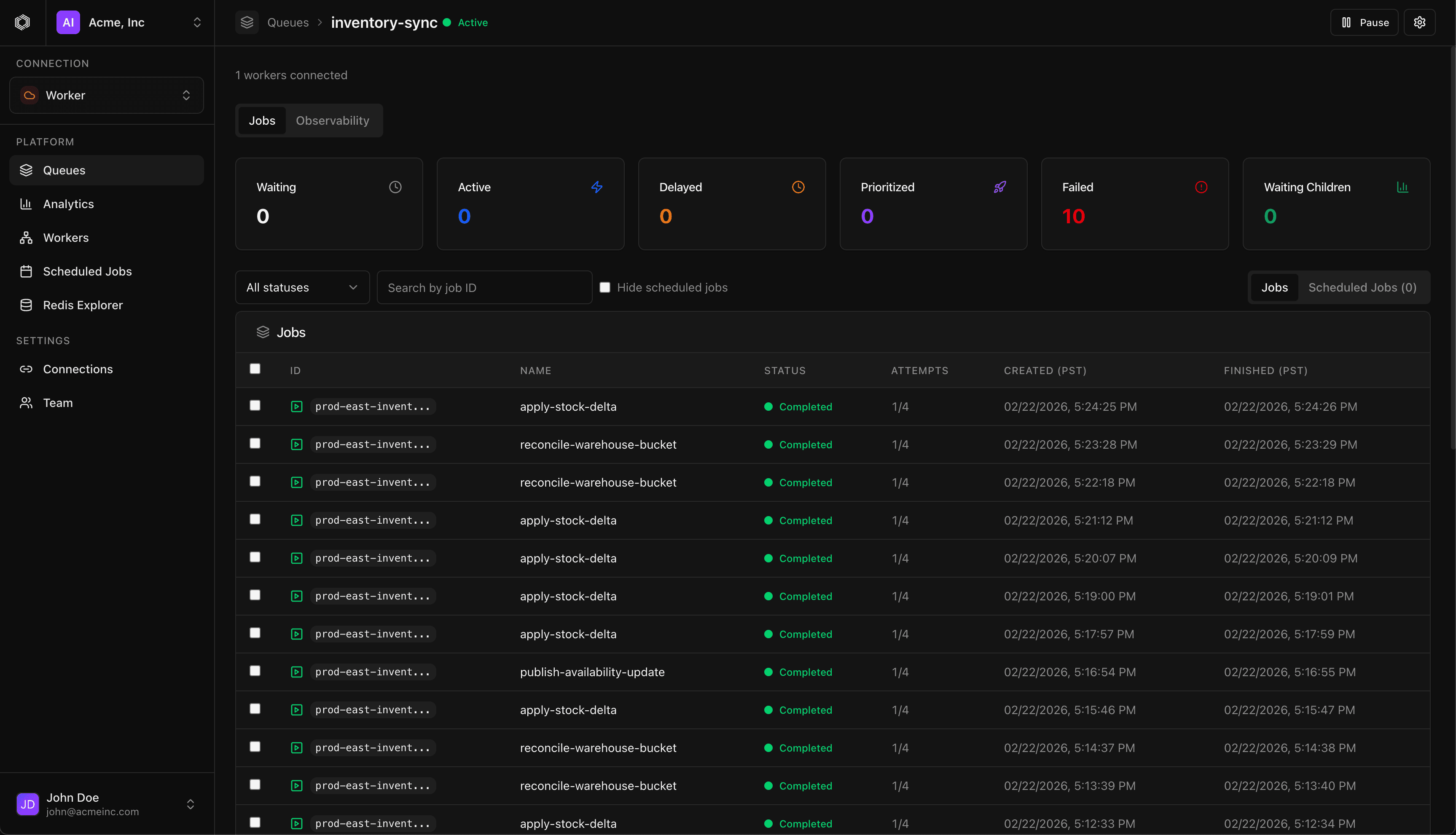Viewport: 1456px width, 835px height.
Task: Switch to the Observability tab
Action: click(333, 120)
